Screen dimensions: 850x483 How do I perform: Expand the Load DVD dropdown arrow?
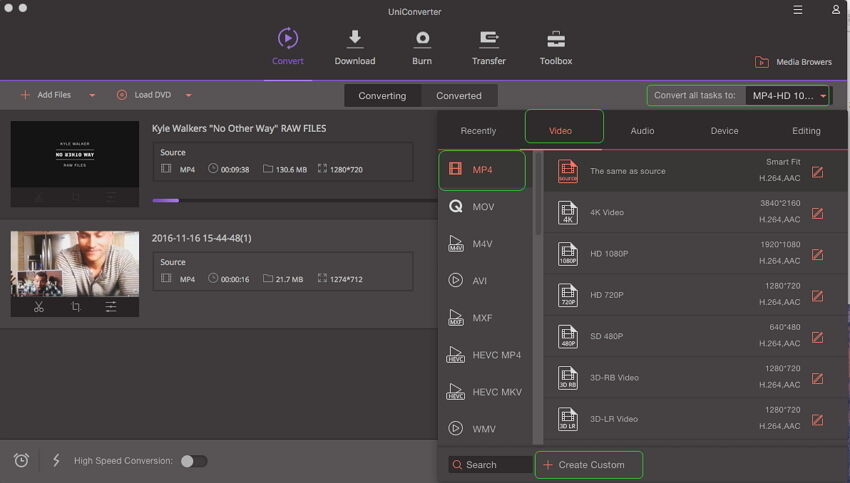coord(188,95)
